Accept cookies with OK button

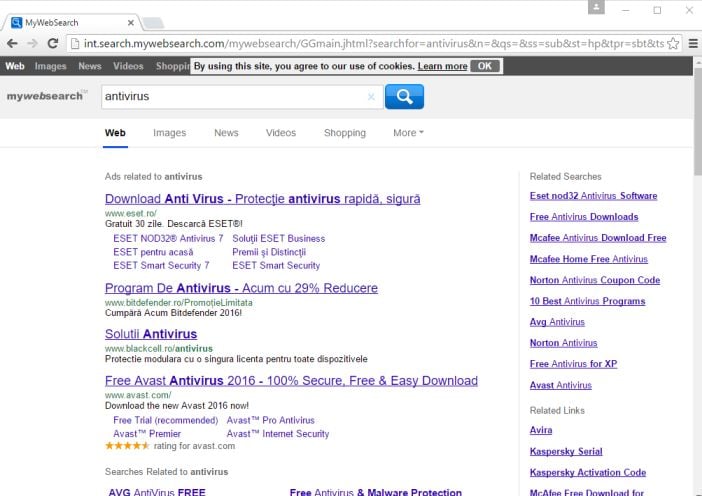pos(484,66)
